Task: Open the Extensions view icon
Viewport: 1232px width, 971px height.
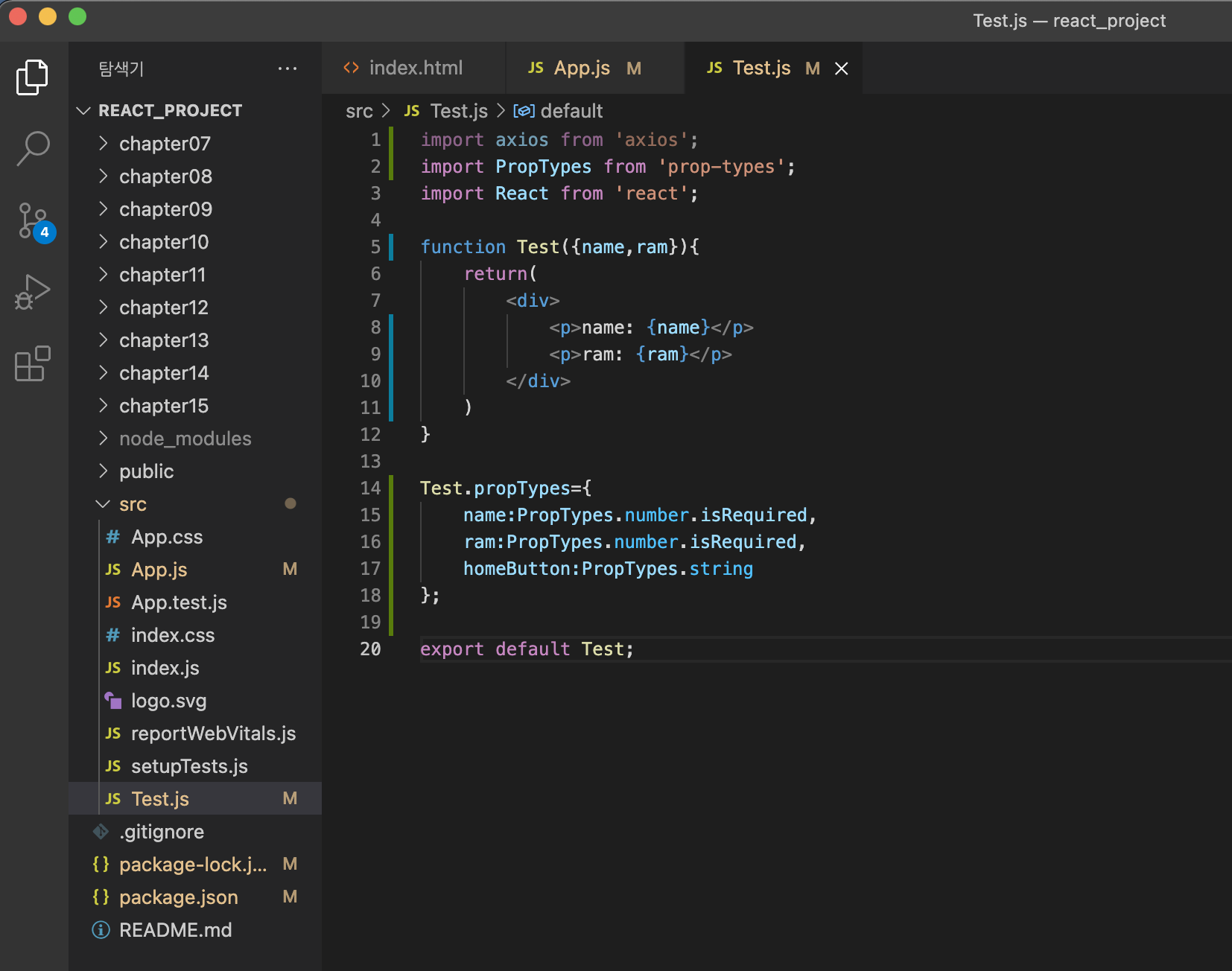Action: click(33, 364)
